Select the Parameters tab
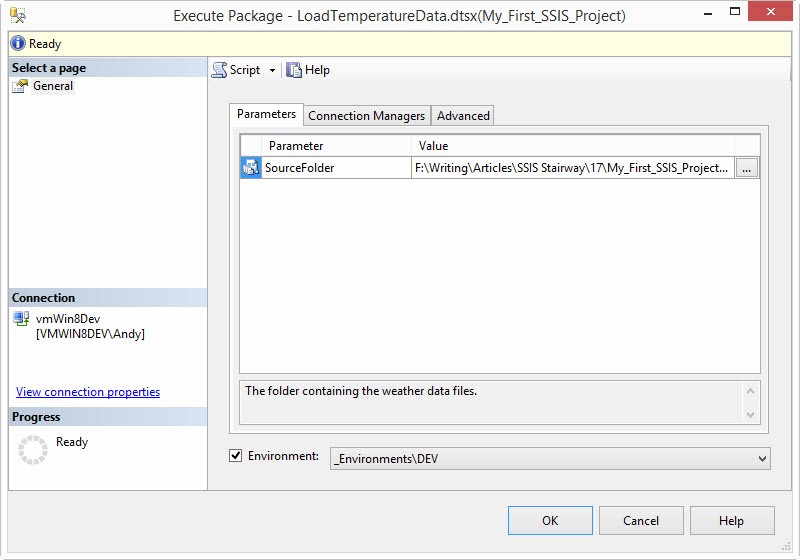The width and height of the screenshot is (800, 560). [266, 115]
